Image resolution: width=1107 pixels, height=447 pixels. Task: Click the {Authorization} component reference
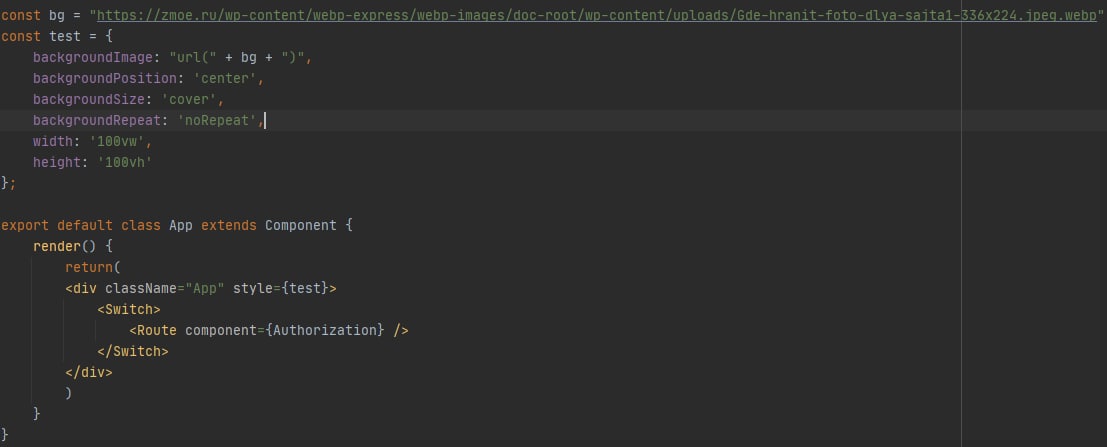coord(325,330)
